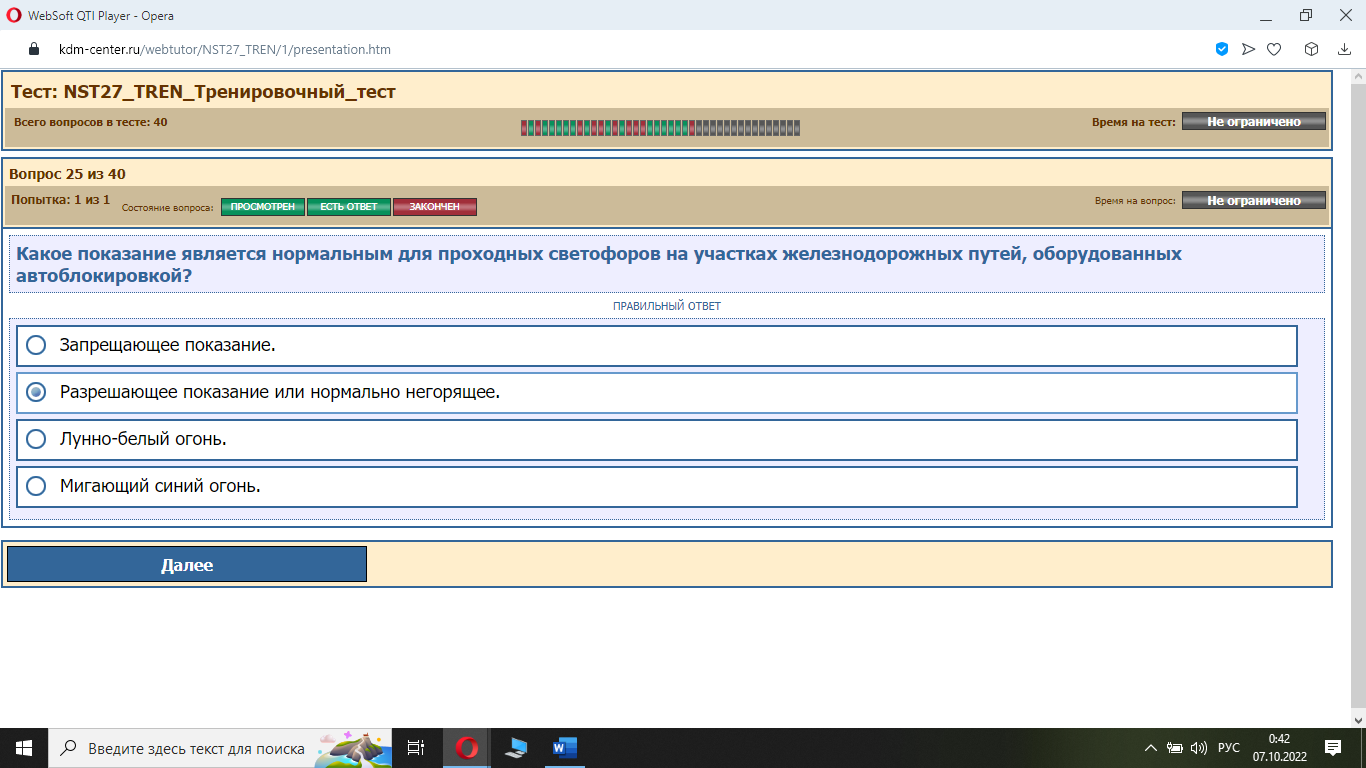The image size is (1366, 768).
Task: Click the 'Попытка: 1 из 1' text
Action: click(60, 200)
